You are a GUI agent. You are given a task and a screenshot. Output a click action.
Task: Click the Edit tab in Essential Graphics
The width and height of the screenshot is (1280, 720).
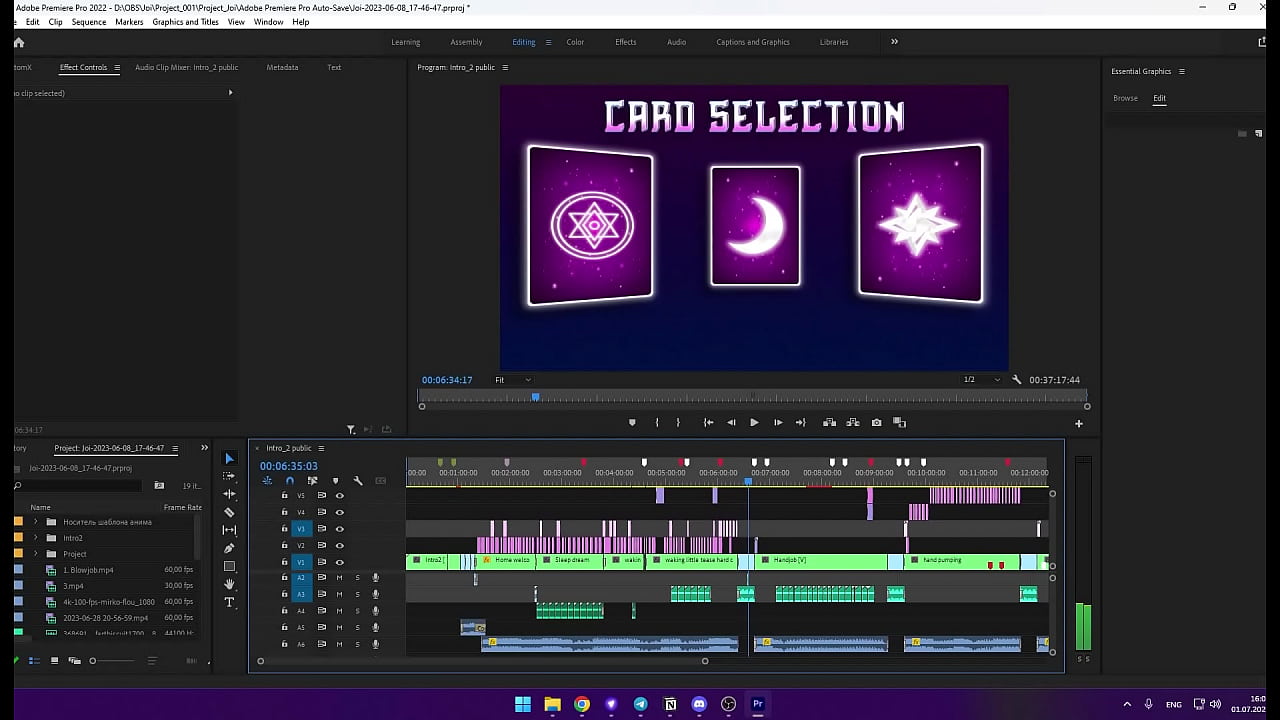(x=1159, y=98)
